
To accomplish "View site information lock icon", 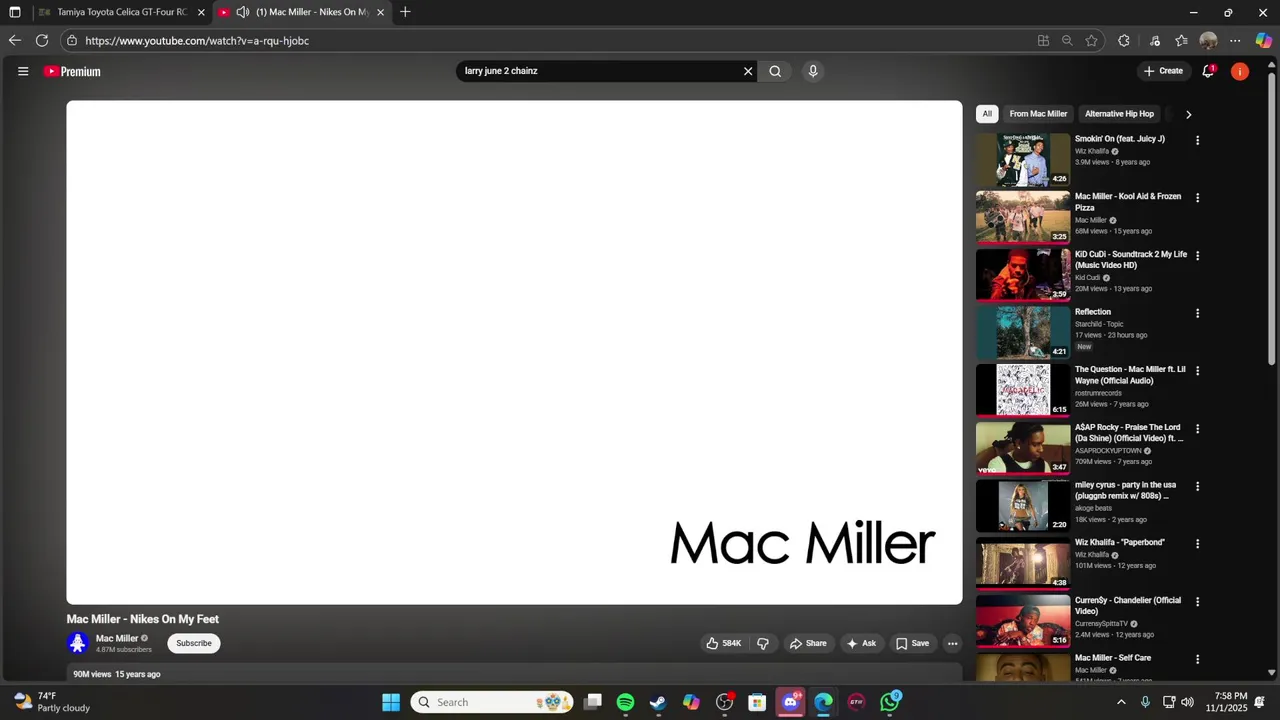I will (72, 41).
